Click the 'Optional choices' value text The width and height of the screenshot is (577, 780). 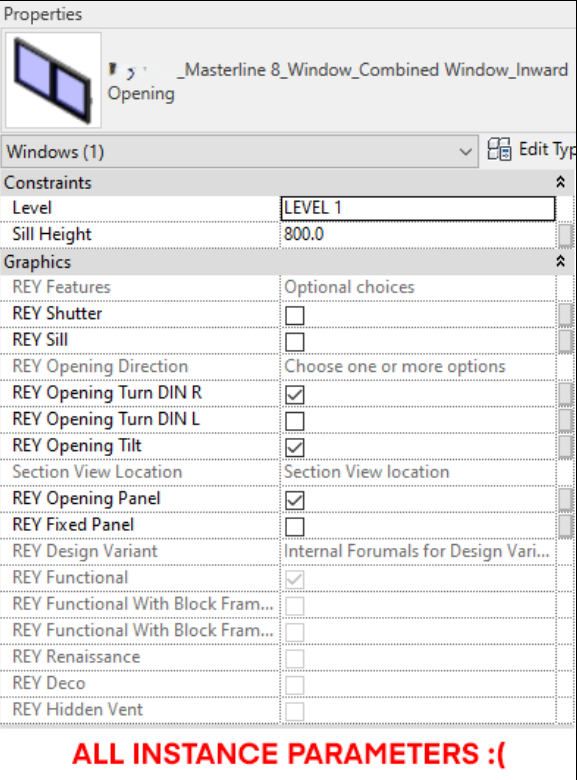(349, 287)
